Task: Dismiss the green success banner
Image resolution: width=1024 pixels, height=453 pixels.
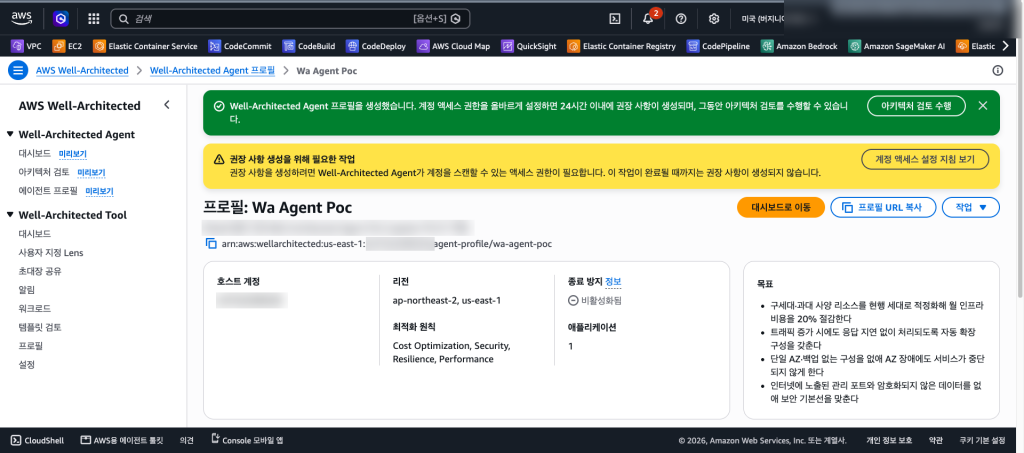Action: click(x=983, y=106)
